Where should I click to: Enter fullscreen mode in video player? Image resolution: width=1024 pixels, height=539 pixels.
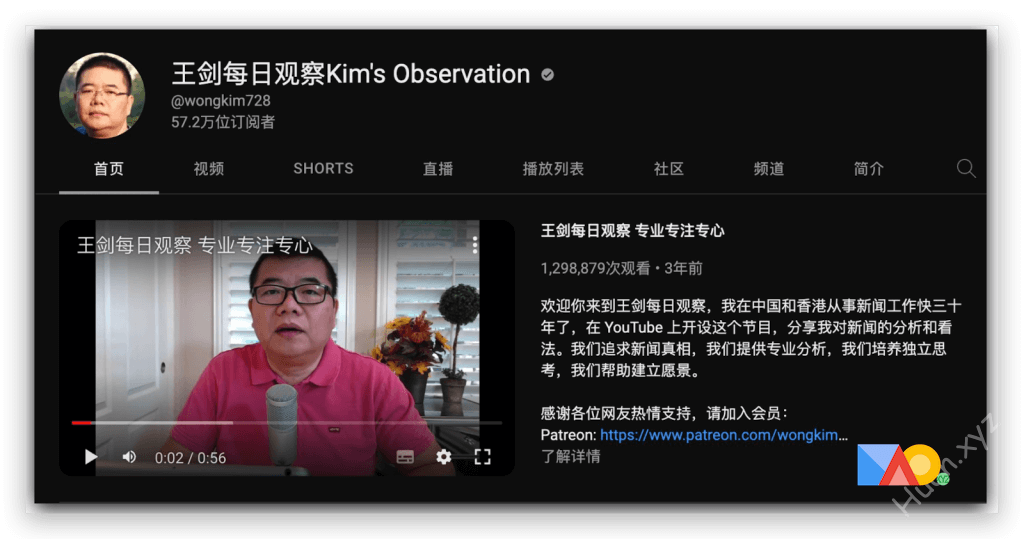(x=482, y=457)
